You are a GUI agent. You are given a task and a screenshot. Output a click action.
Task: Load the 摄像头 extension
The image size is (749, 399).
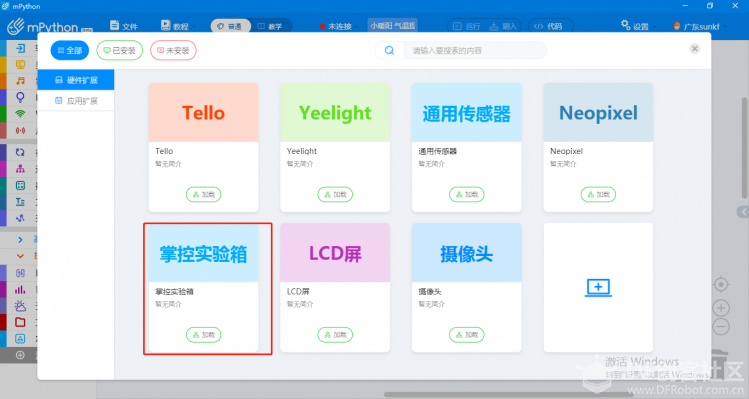(467, 335)
